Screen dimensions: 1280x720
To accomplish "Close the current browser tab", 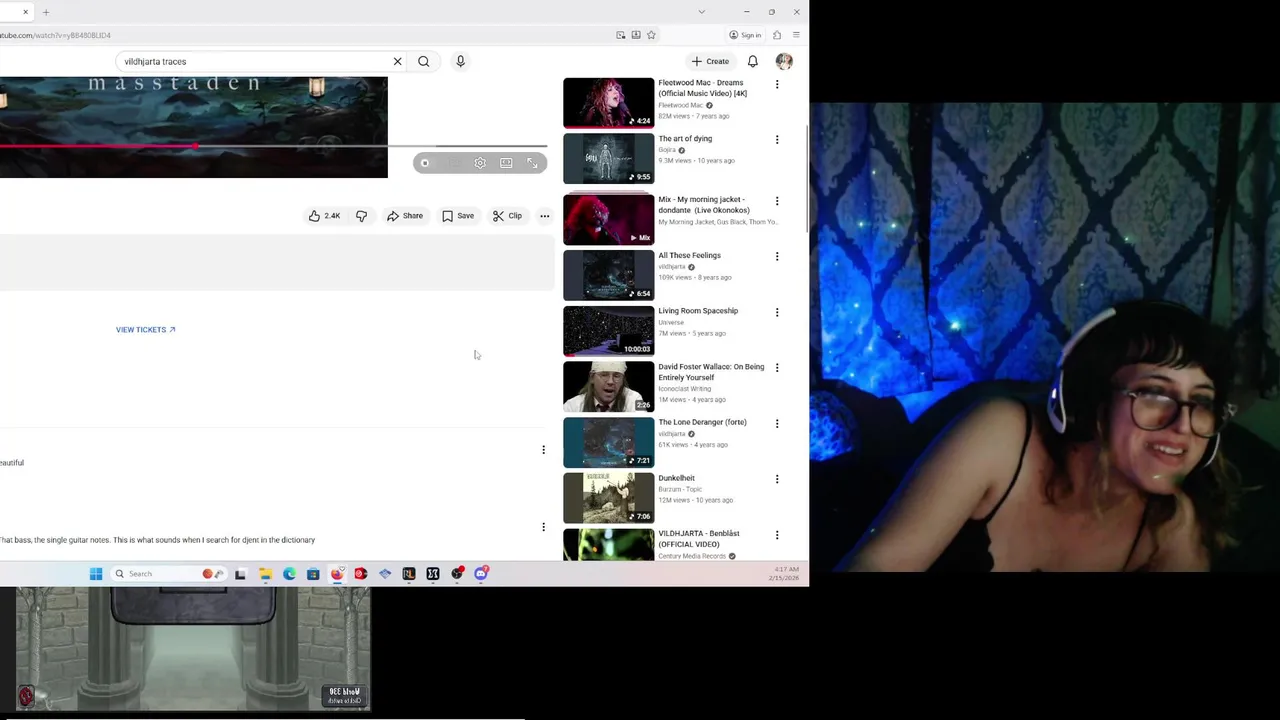I will pos(25,12).
